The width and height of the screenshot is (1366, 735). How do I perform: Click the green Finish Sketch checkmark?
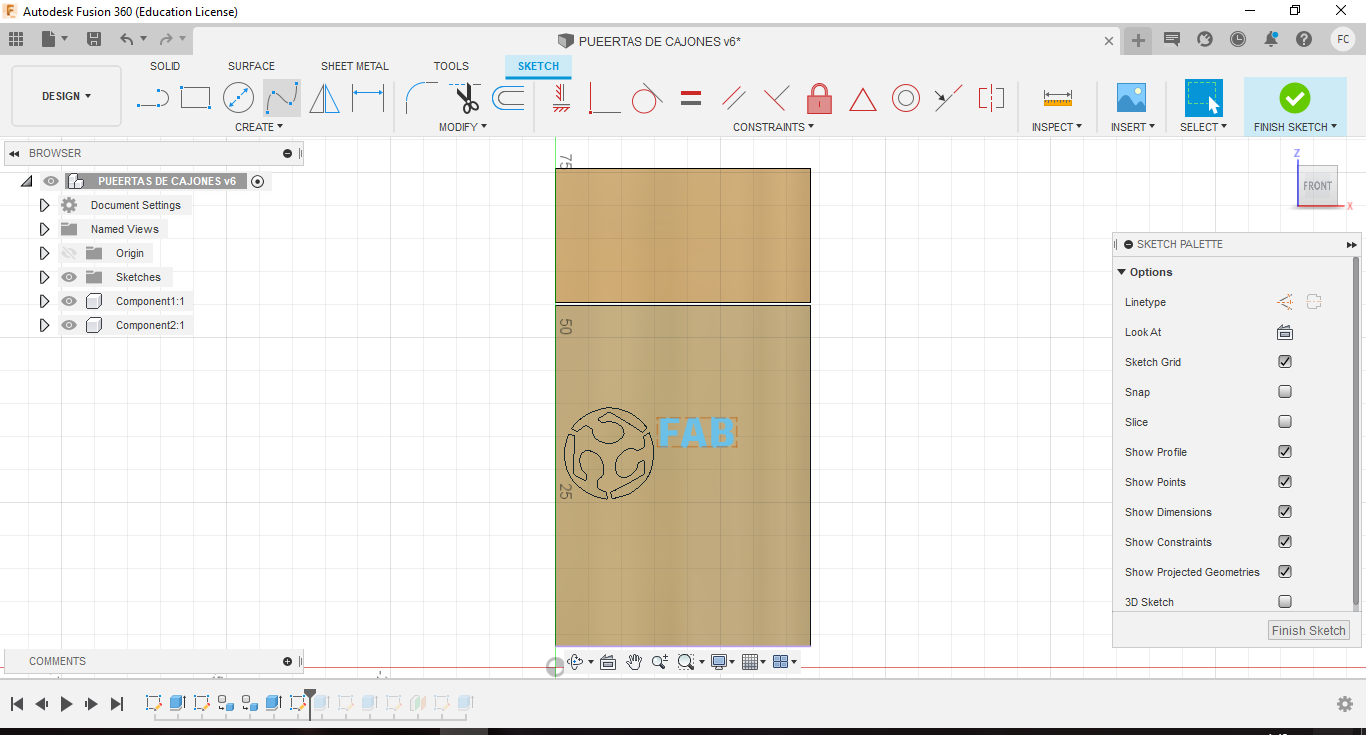(x=1295, y=98)
